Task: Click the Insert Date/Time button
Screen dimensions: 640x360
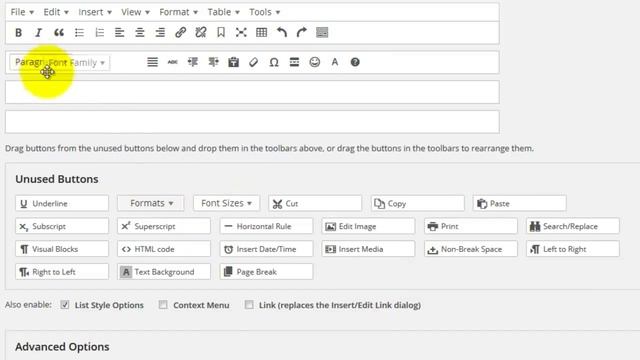Action: tap(266, 249)
